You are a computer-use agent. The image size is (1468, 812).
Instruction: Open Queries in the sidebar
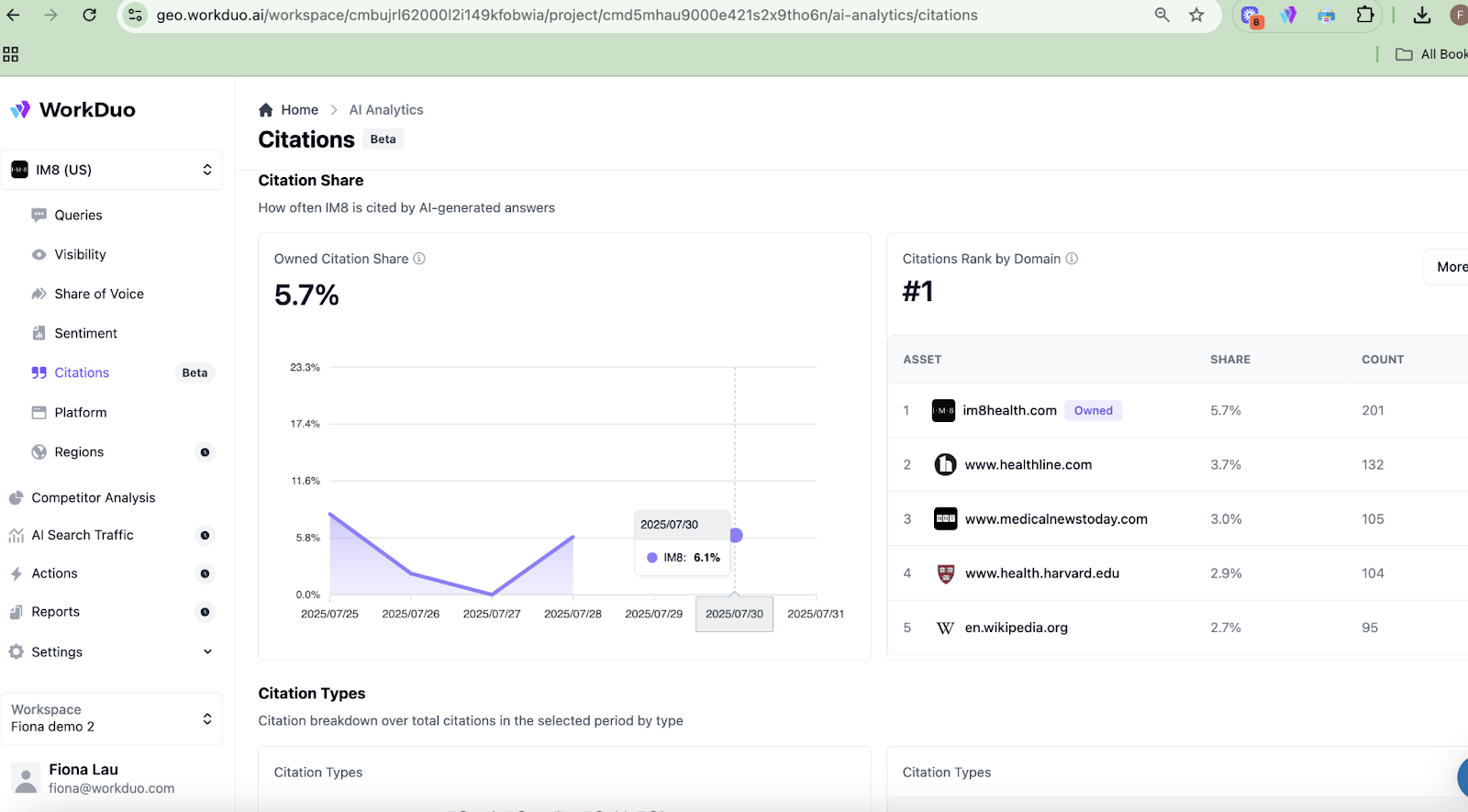[x=78, y=215]
